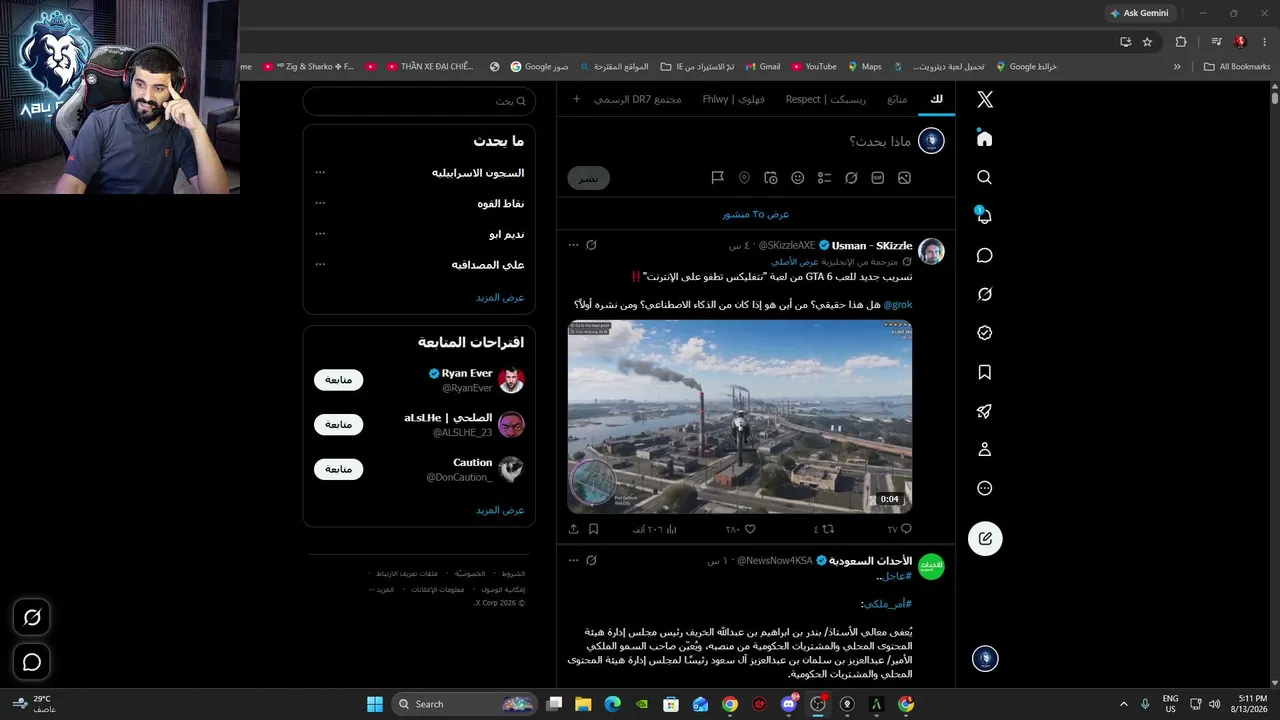This screenshot has height=720, width=1280.
Task: Open the ريسبكت | Respect tab
Action: click(x=826, y=99)
